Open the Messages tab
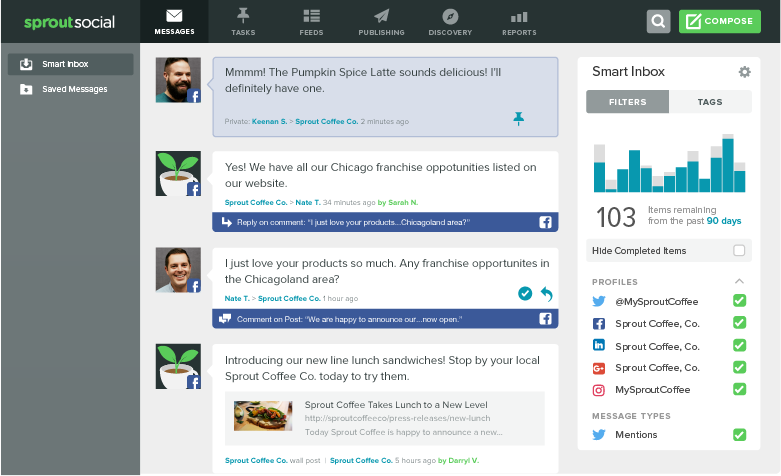 (174, 21)
